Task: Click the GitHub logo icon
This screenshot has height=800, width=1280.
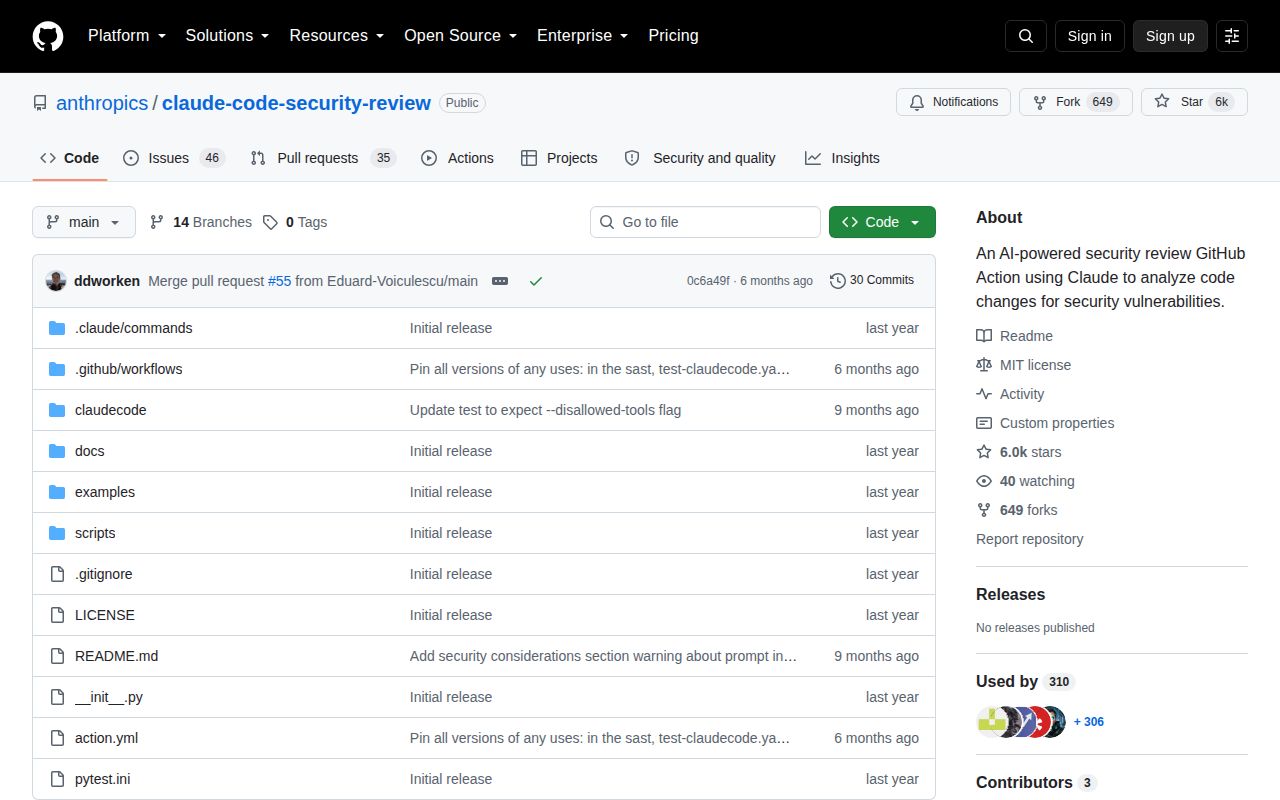Action: [x=48, y=36]
